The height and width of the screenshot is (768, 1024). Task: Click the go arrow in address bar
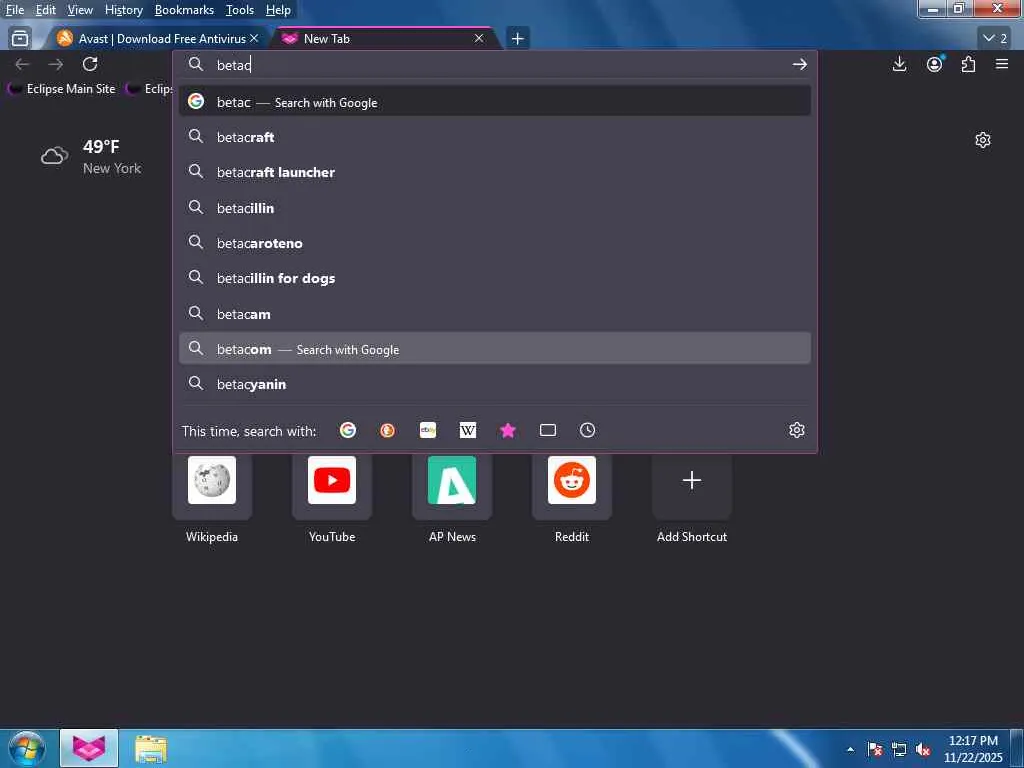799,64
